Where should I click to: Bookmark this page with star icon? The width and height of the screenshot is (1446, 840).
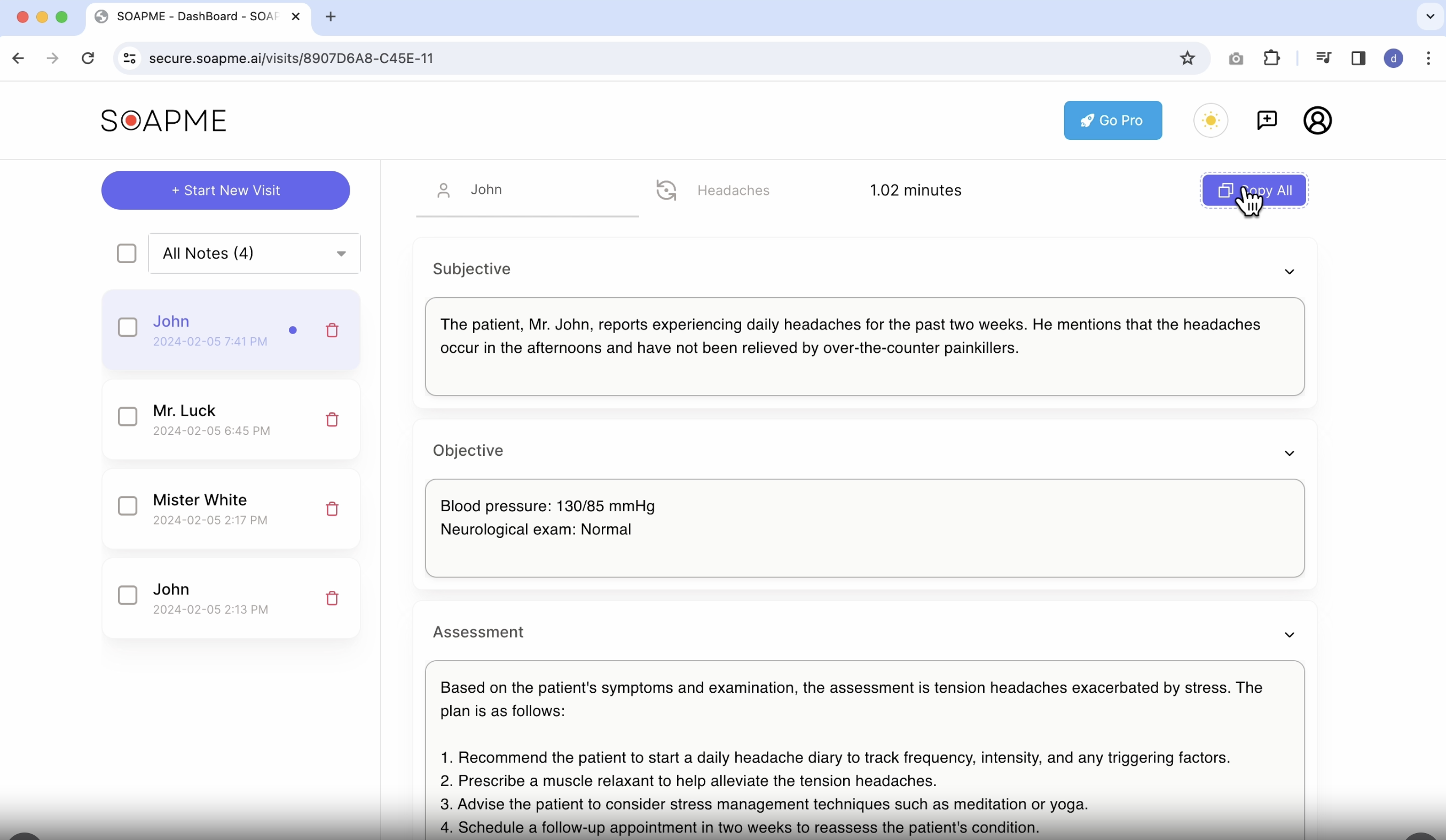(x=1187, y=58)
